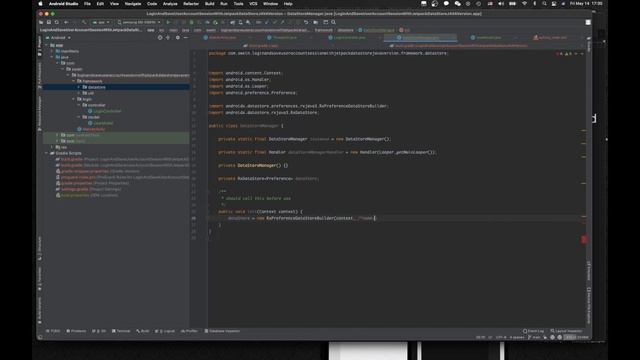
Task: Expand the manifests folder node
Action: [x=52, y=51]
